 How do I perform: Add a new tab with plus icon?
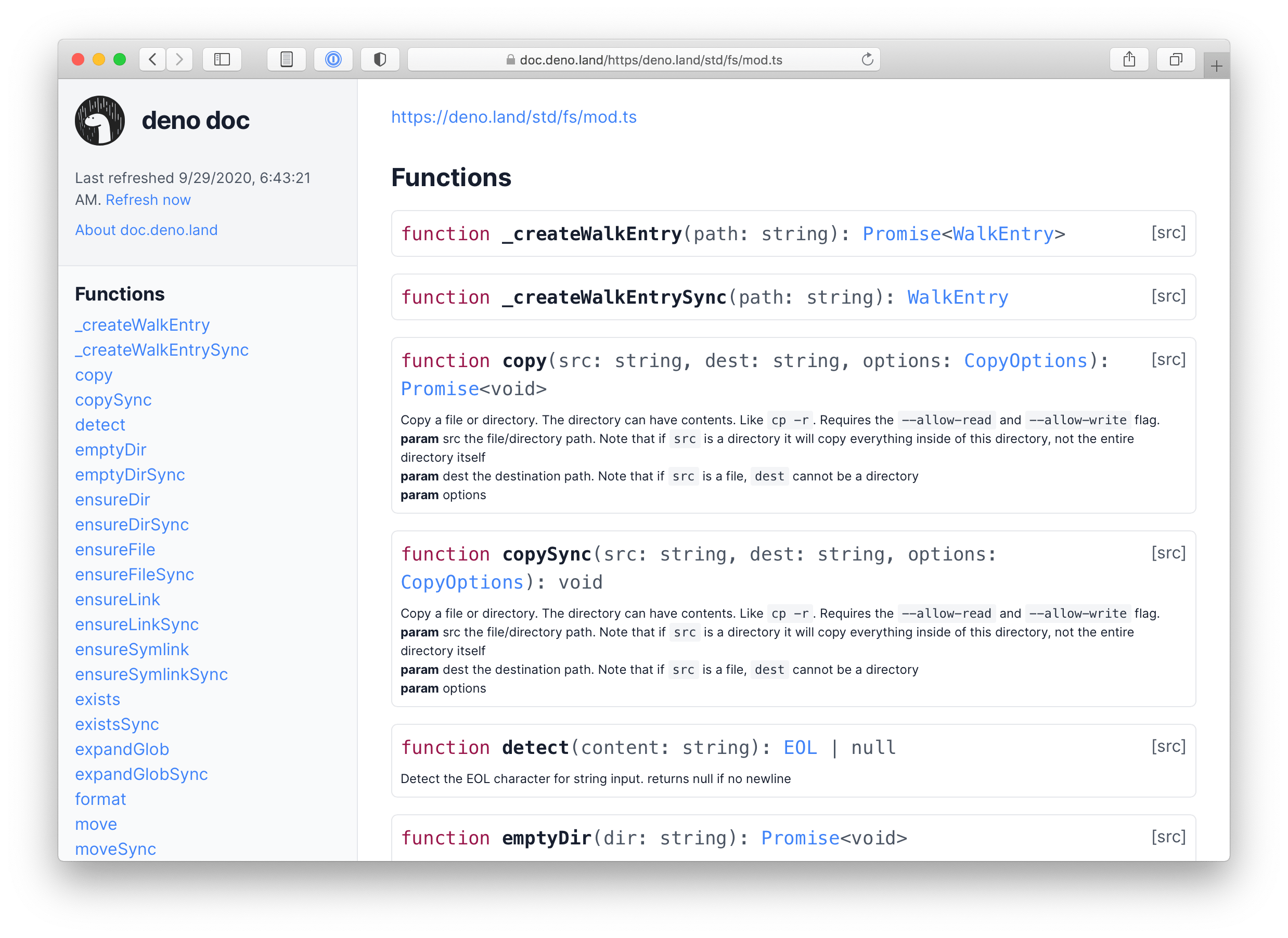(x=1216, y=67)
